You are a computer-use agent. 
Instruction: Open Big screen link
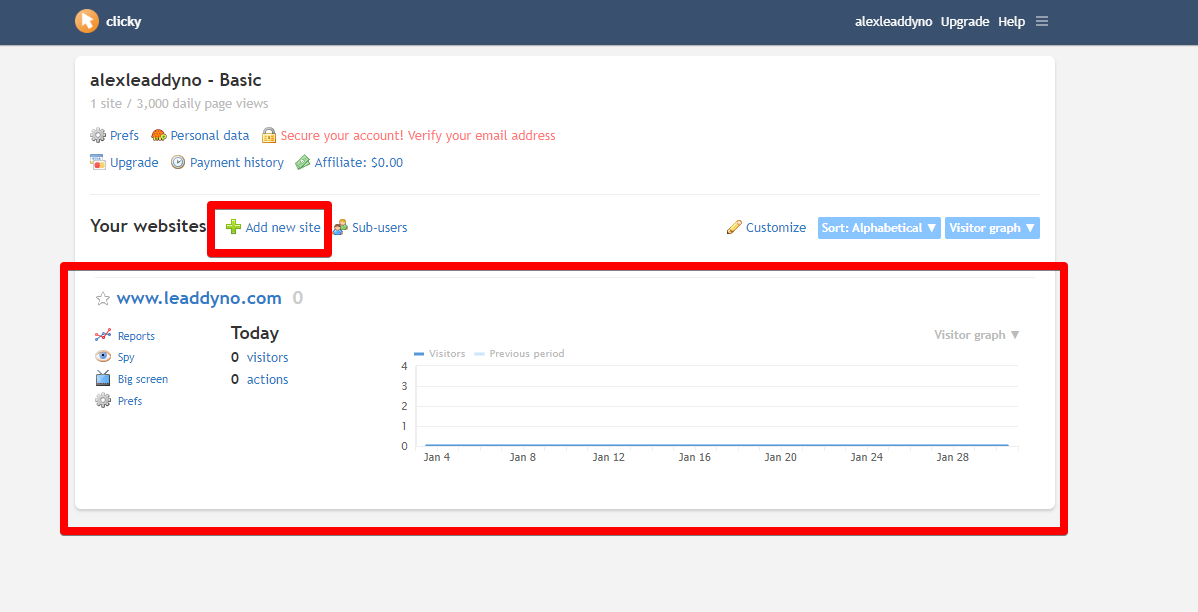pos(143,379)
